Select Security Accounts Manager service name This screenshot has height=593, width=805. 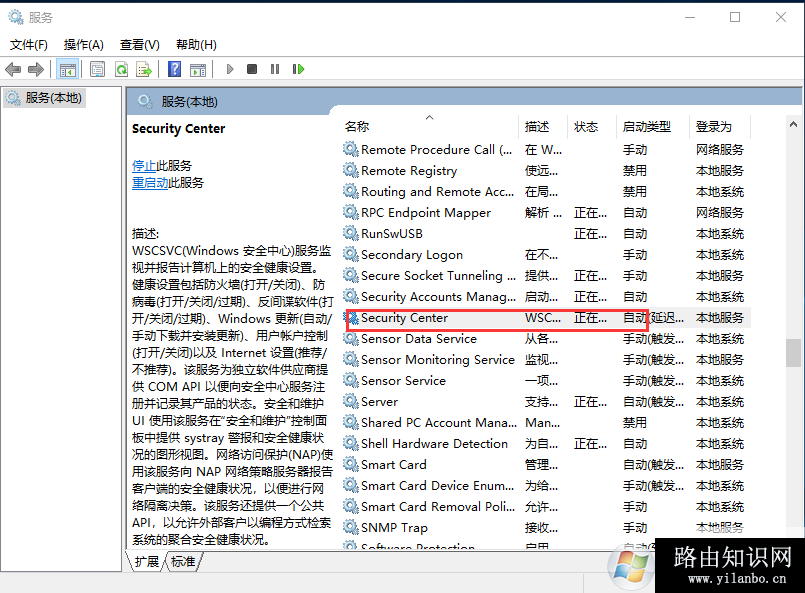pyautogui.click(x=438, y=297)
